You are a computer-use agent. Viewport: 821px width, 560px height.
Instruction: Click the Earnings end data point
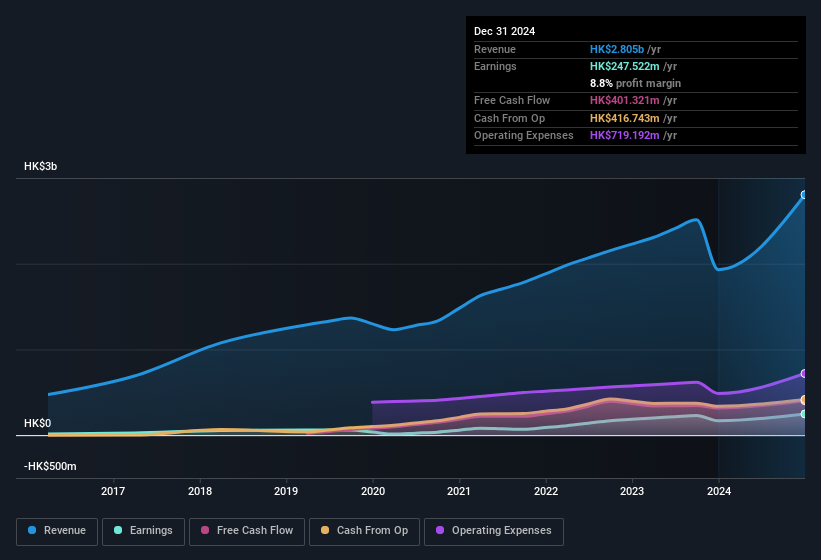[804, 414]
